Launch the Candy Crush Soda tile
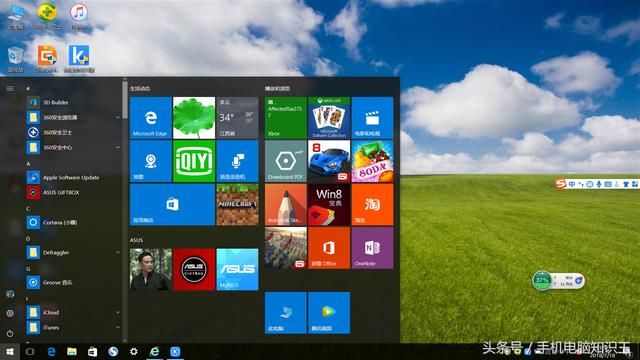The image size is (640, 360). 372,161
